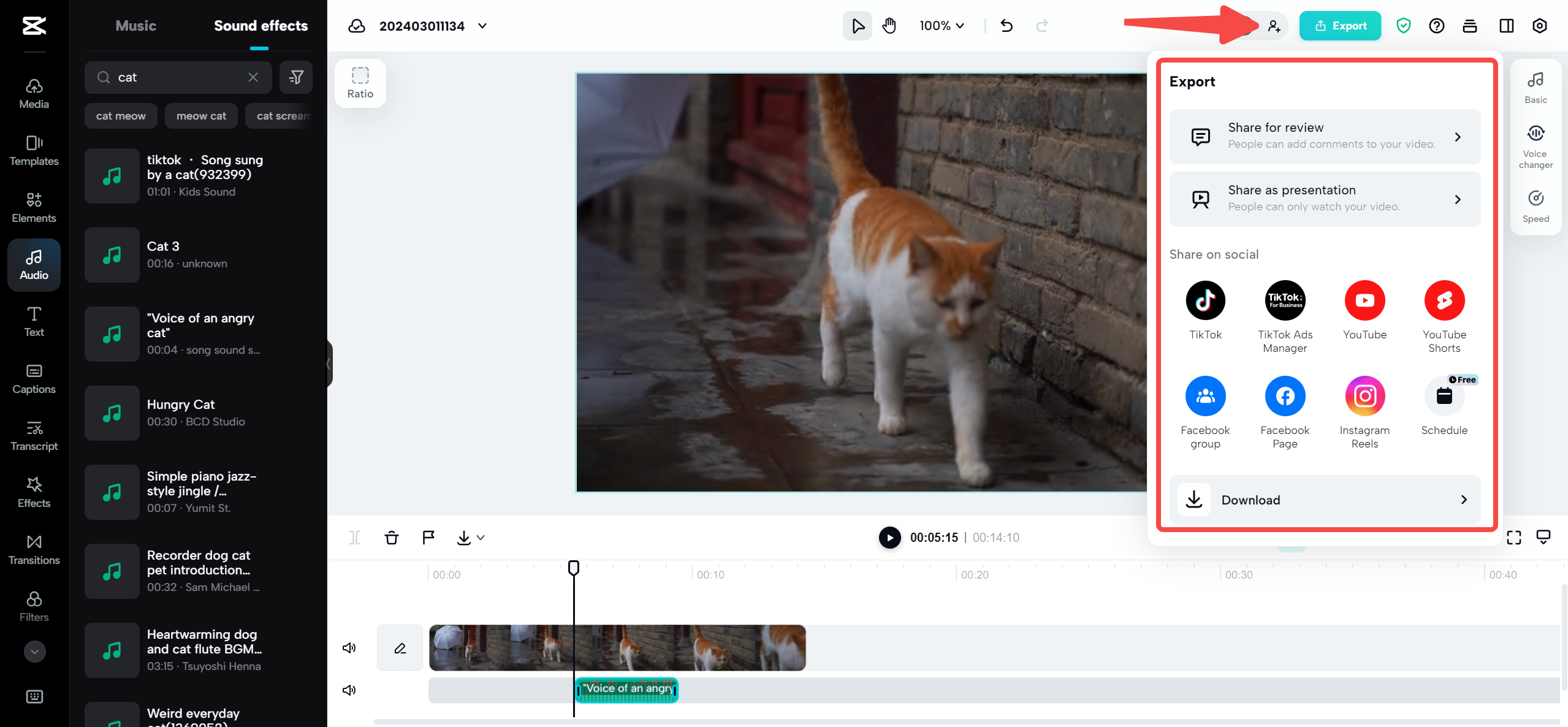Switch to the Music tab
Image resolution: width=1568 pixels, height=727 pixels.
pos(135,25)
